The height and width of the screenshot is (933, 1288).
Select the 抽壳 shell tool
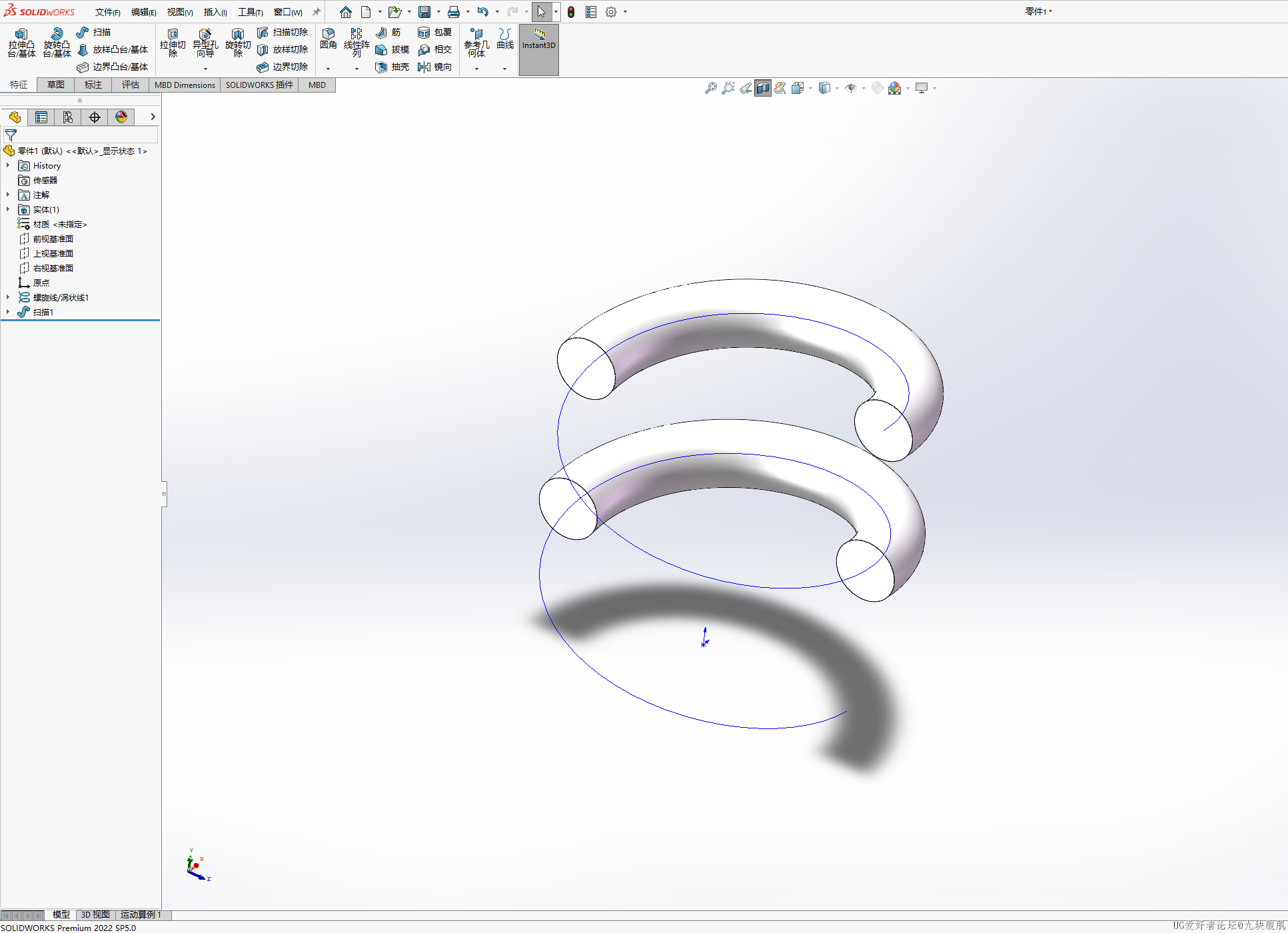coord(392,67)
